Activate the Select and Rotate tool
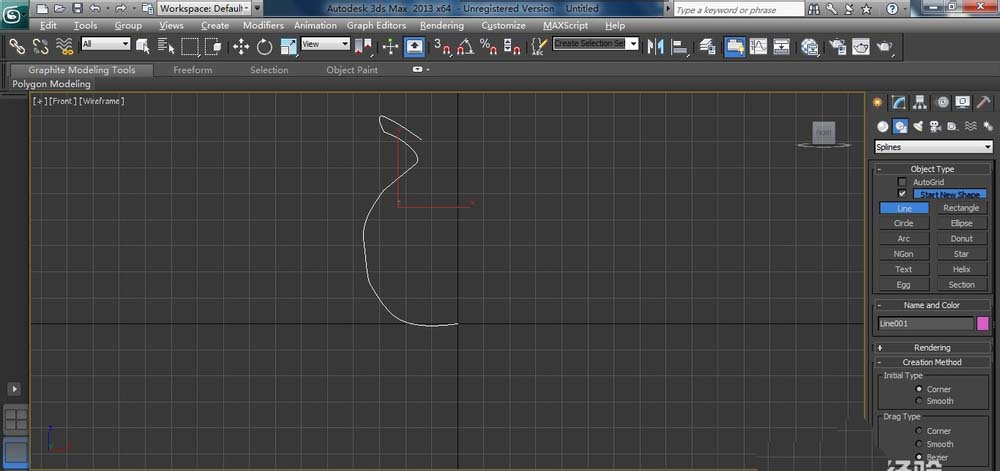 coord(265,46)
